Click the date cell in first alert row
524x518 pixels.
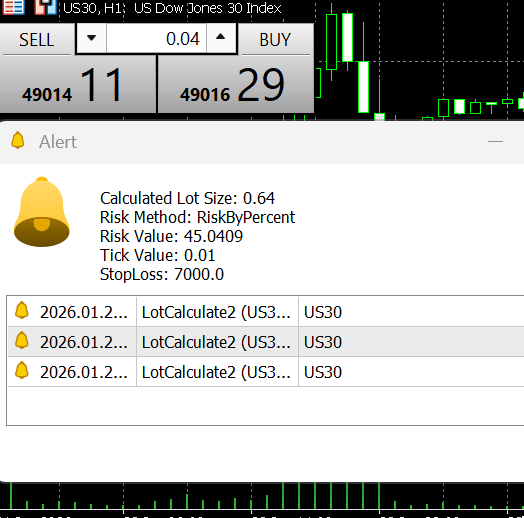pyautogui.click(x=84, y=312)
